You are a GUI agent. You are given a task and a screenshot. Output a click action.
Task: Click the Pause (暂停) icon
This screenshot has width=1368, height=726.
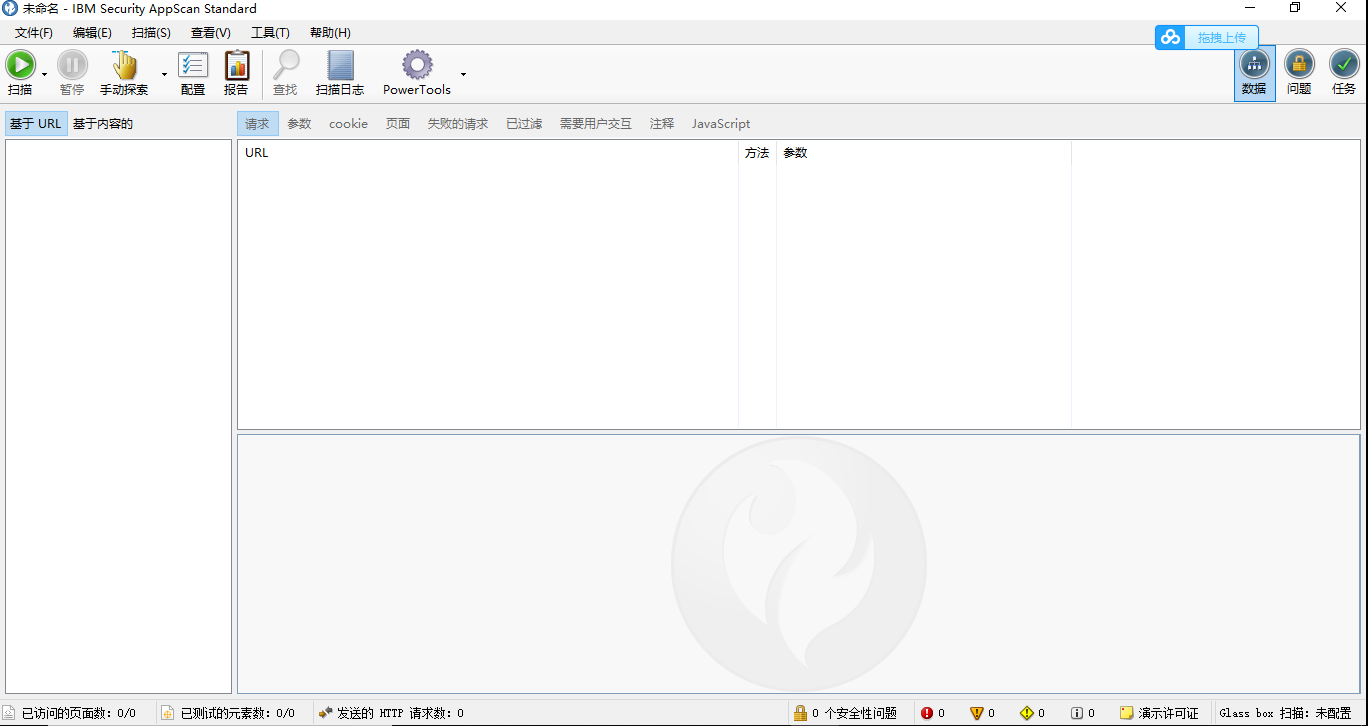pyautogui.click(x=72, y=66)
